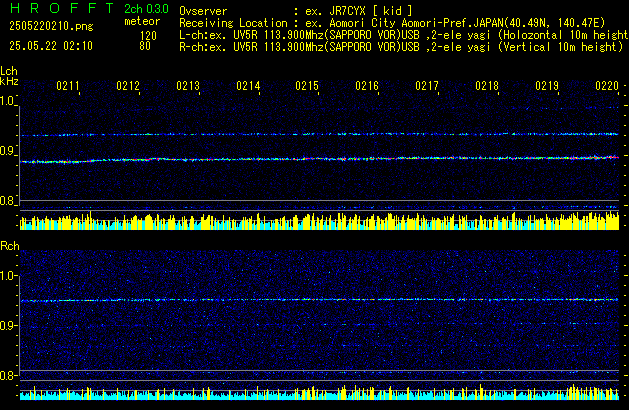Click the 0220 time marker
The image size is (629, 410).
pos(607,86)
